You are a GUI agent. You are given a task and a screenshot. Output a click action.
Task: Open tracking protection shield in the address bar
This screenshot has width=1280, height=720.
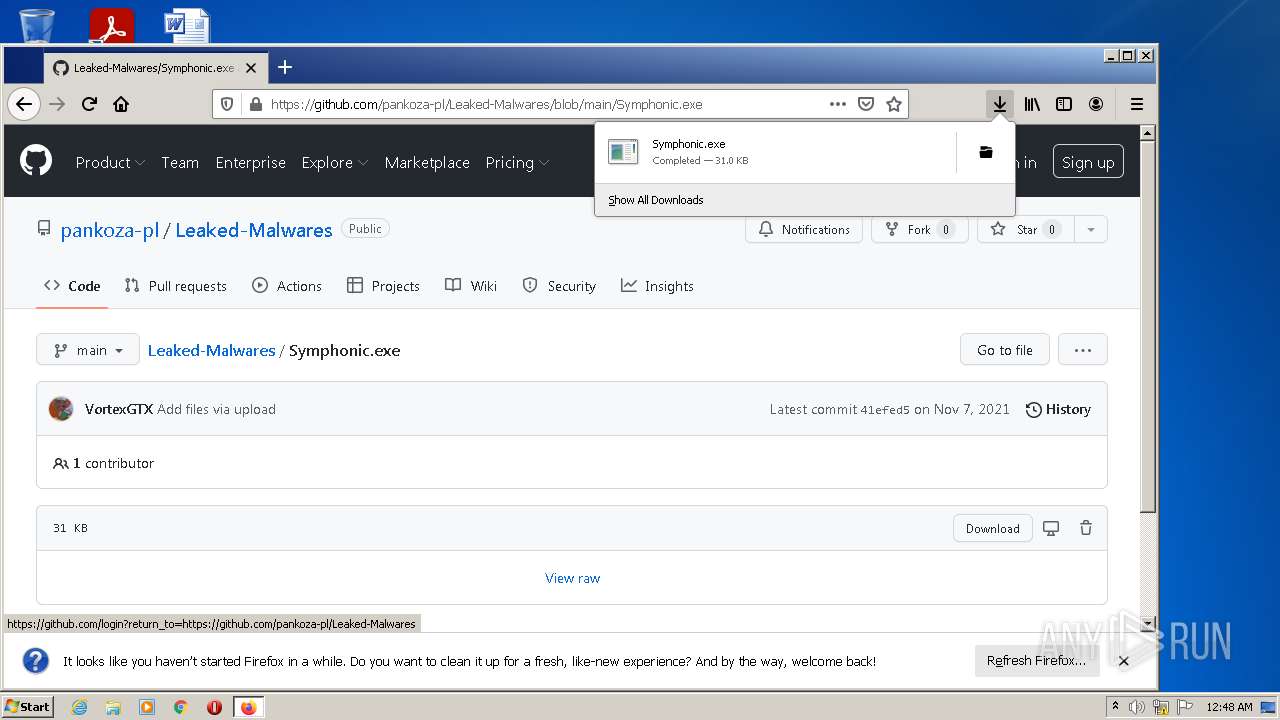(227, 104)
